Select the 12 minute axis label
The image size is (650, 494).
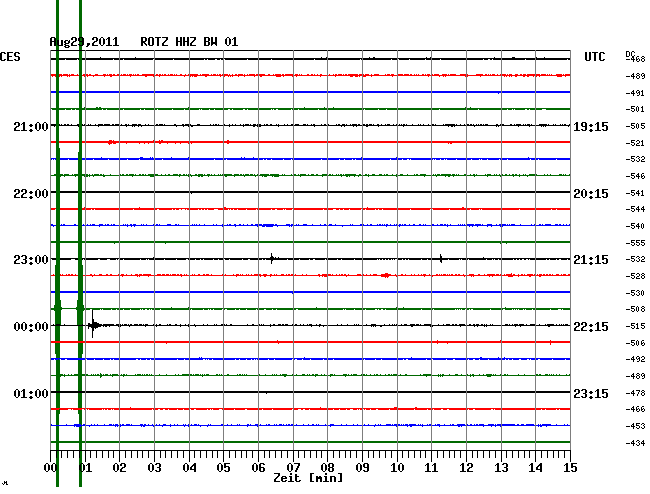tap(466, 468)
